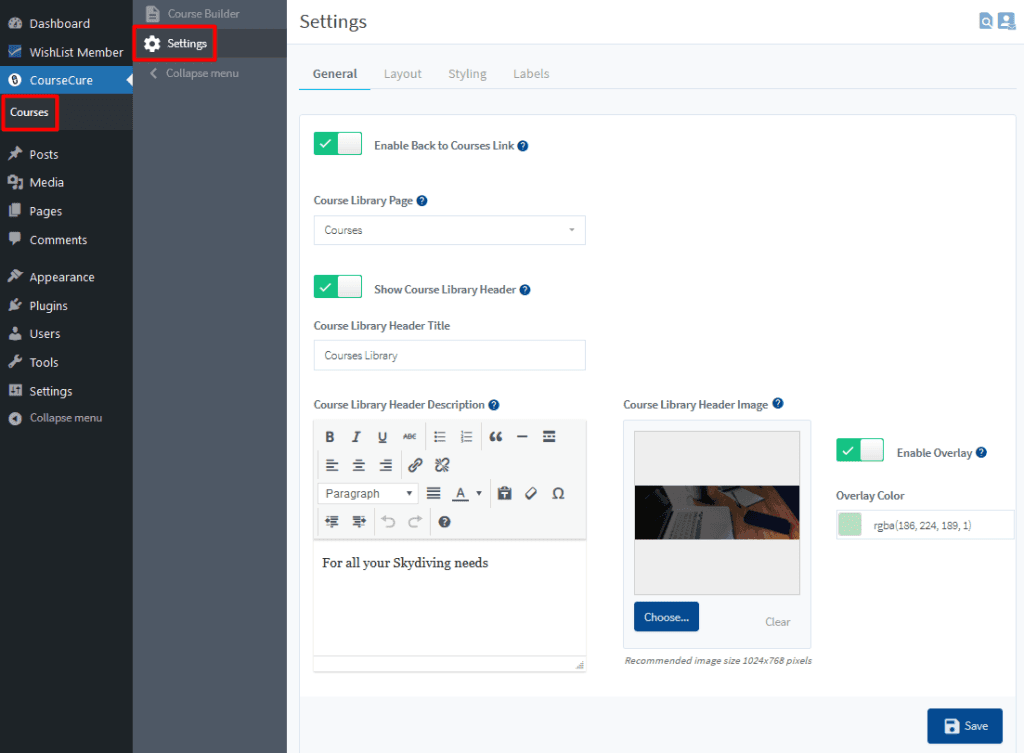Disable the Show Course Library Header toggle

338,288
